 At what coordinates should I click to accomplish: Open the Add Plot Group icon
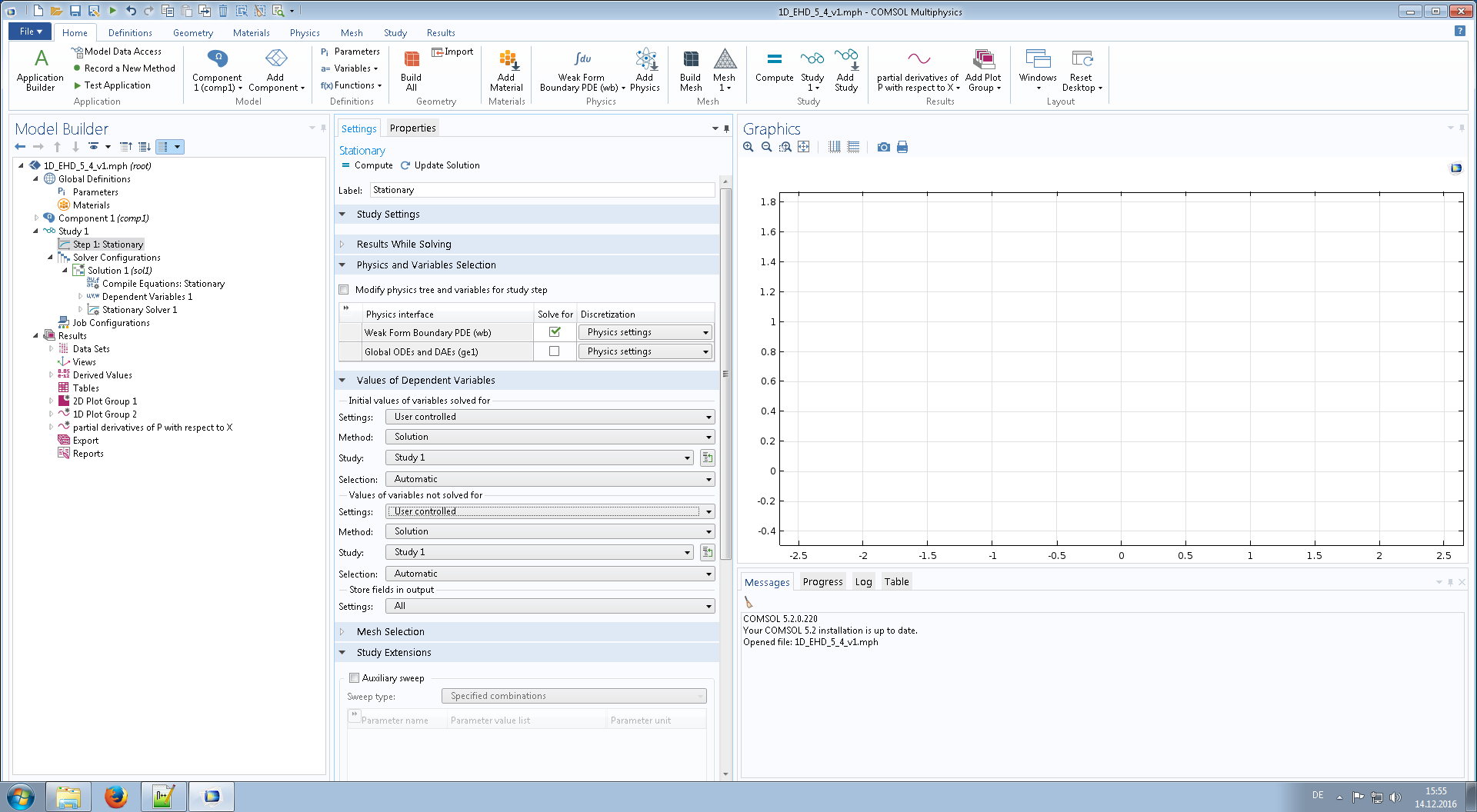point(983,70)
